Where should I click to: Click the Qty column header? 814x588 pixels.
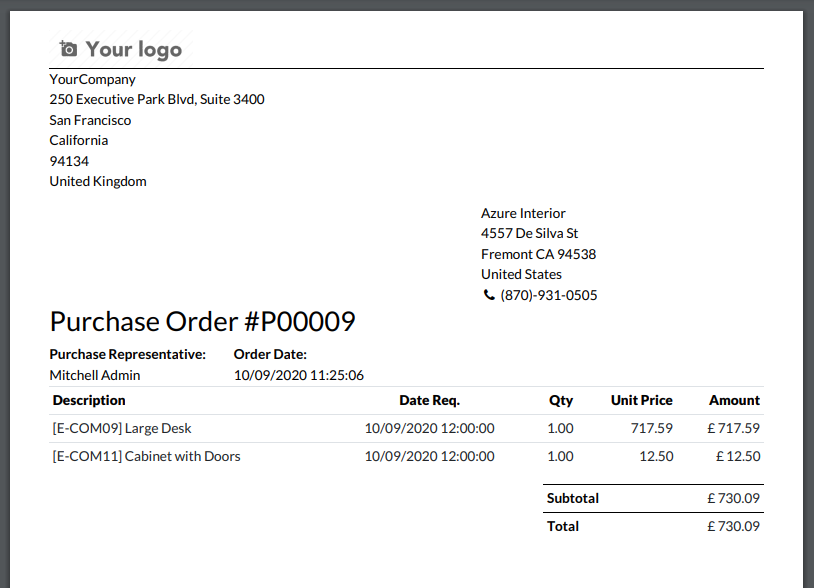[561, 400]
